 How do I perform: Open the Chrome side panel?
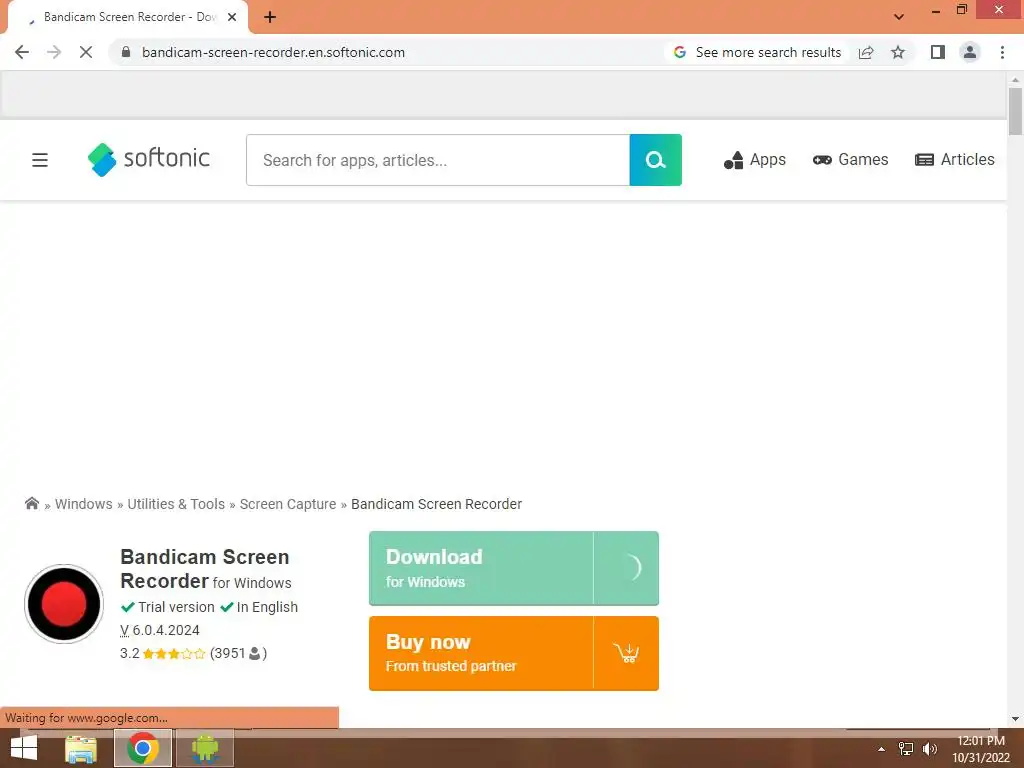coord(938,52)
